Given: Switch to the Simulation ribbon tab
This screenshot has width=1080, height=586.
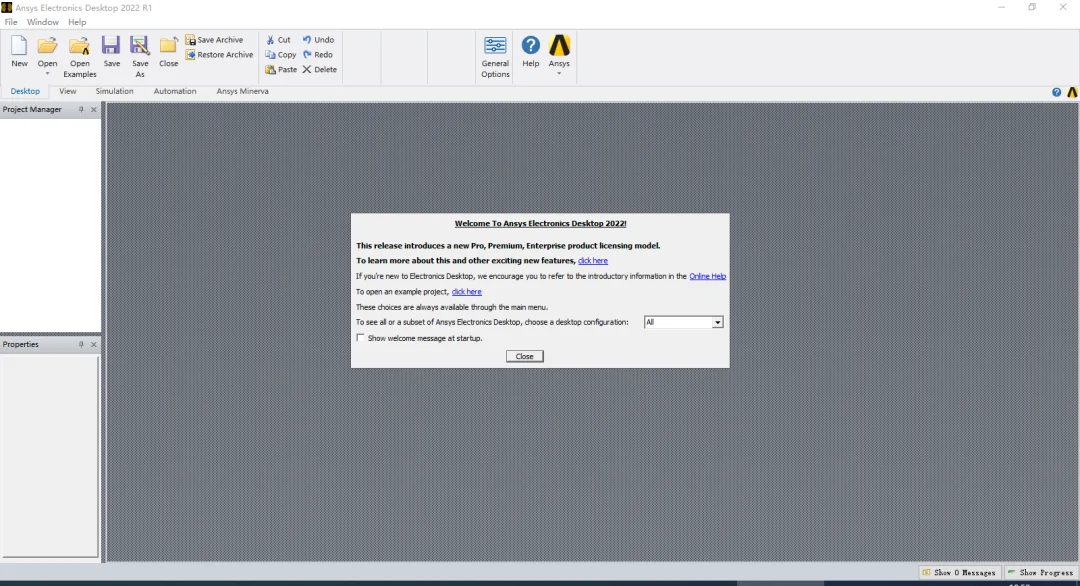Looking at the screenshot, I should (x=114, y=91).
